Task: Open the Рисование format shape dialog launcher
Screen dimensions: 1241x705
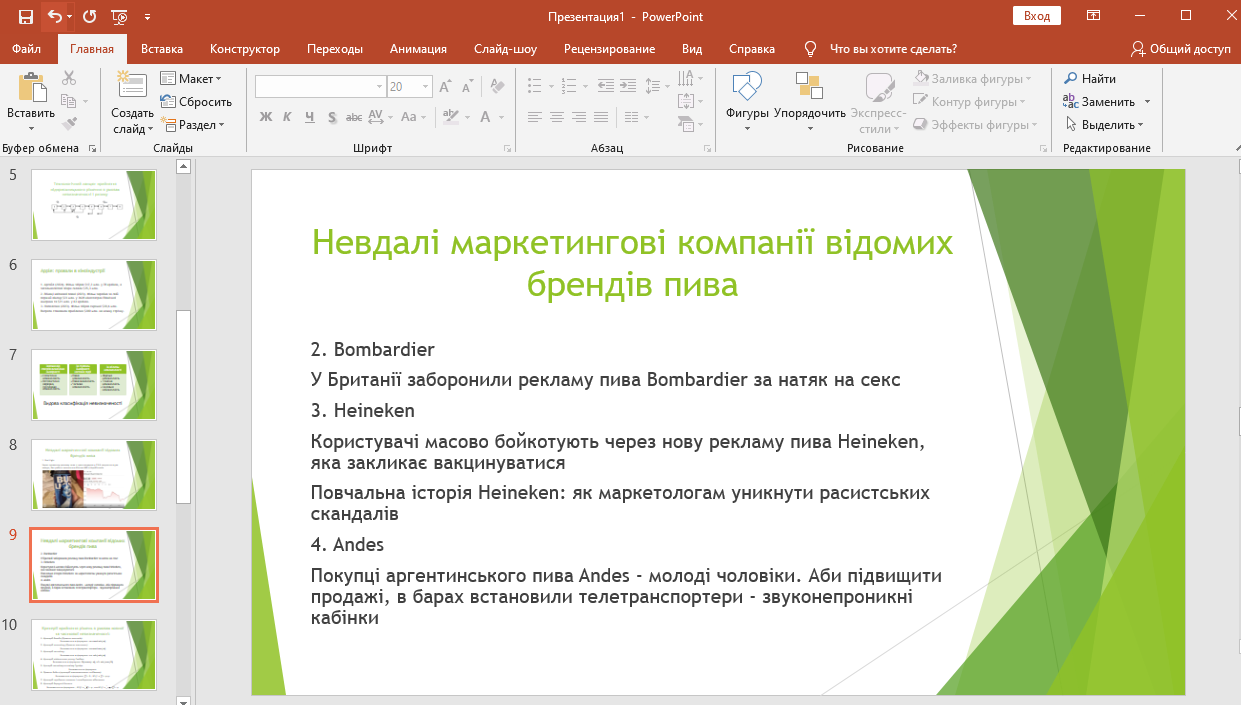Action: click(x=1041, y=148)
